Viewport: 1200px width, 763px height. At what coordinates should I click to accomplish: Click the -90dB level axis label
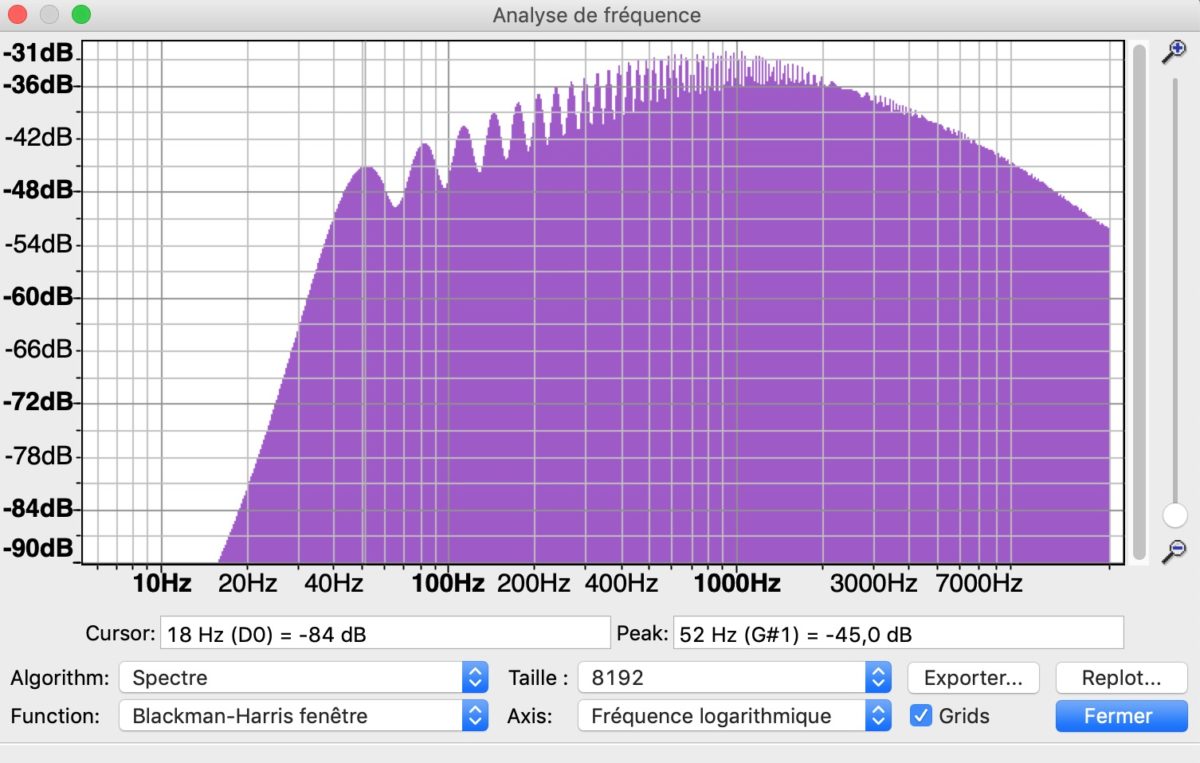pyautogui.click(x=38, y=548)
